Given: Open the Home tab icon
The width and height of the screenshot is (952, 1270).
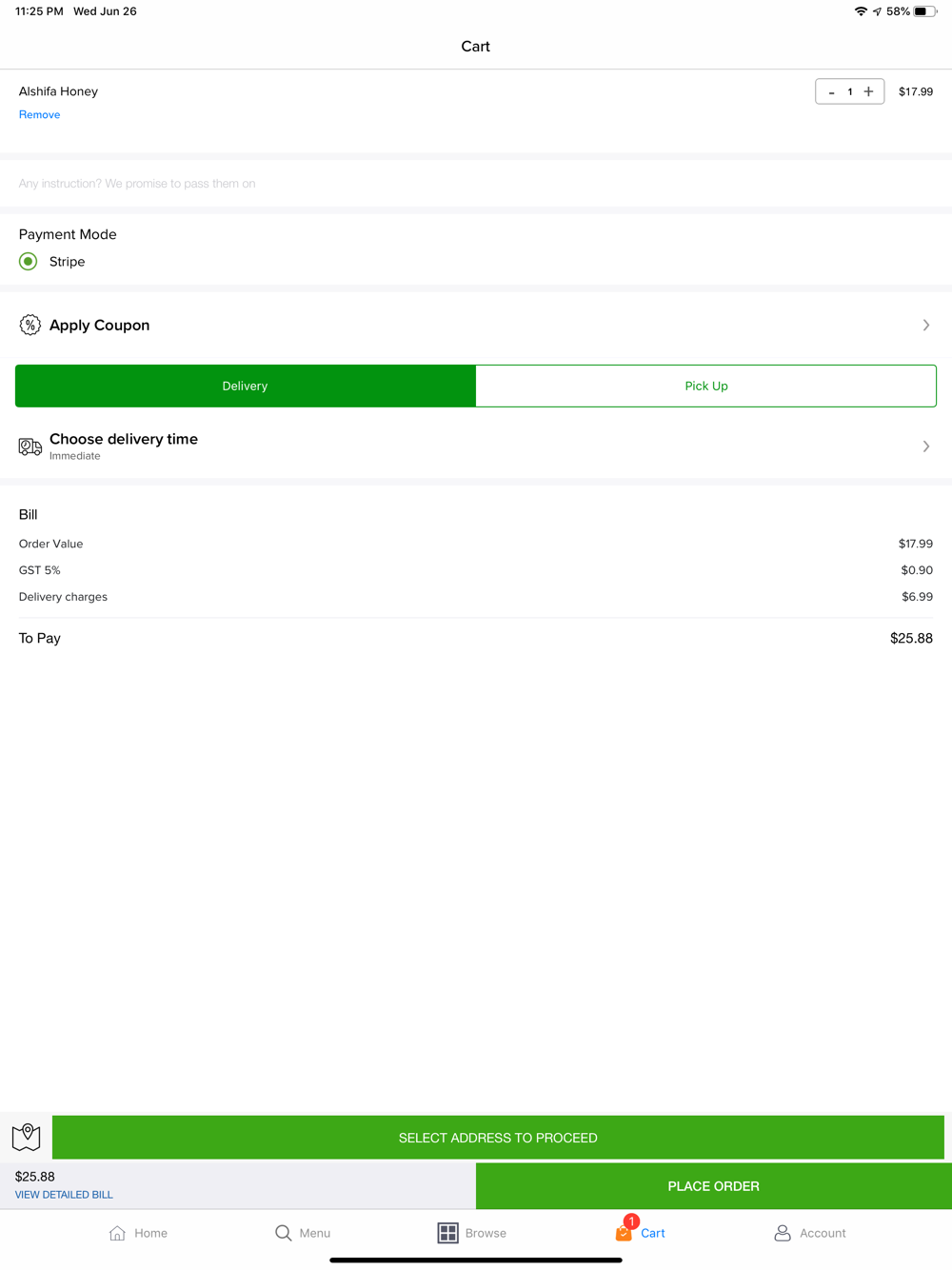Looking at the screenshot, I should coord(117,1233).
